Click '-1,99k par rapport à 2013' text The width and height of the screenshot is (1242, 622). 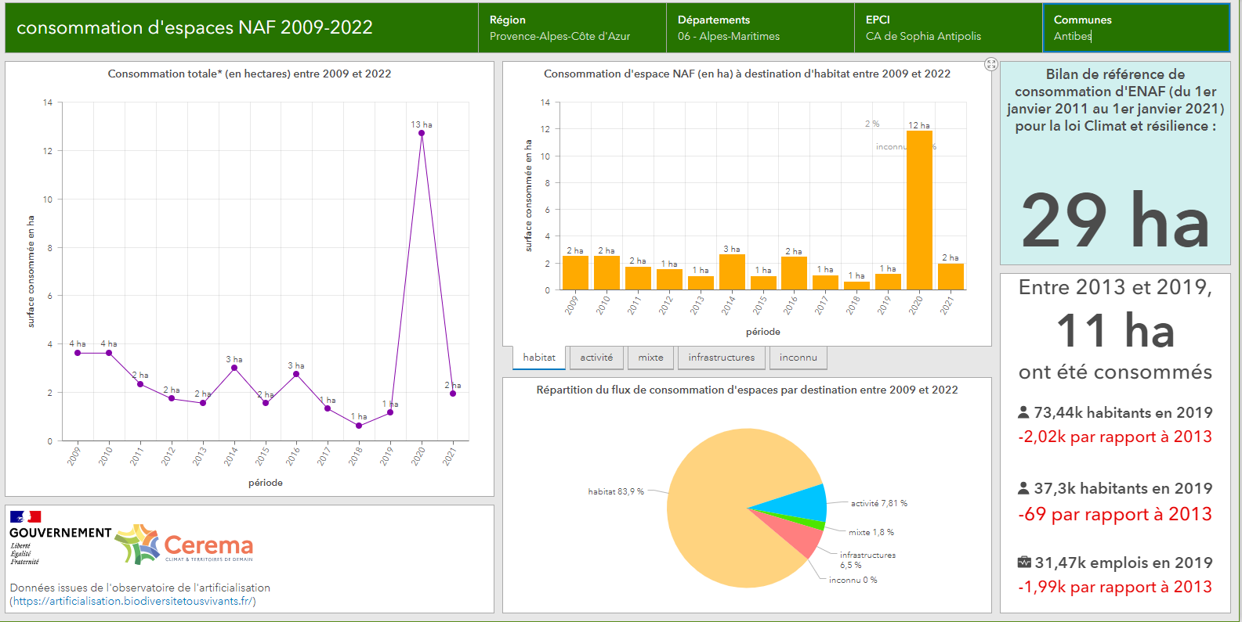(x=1115, y=587)
